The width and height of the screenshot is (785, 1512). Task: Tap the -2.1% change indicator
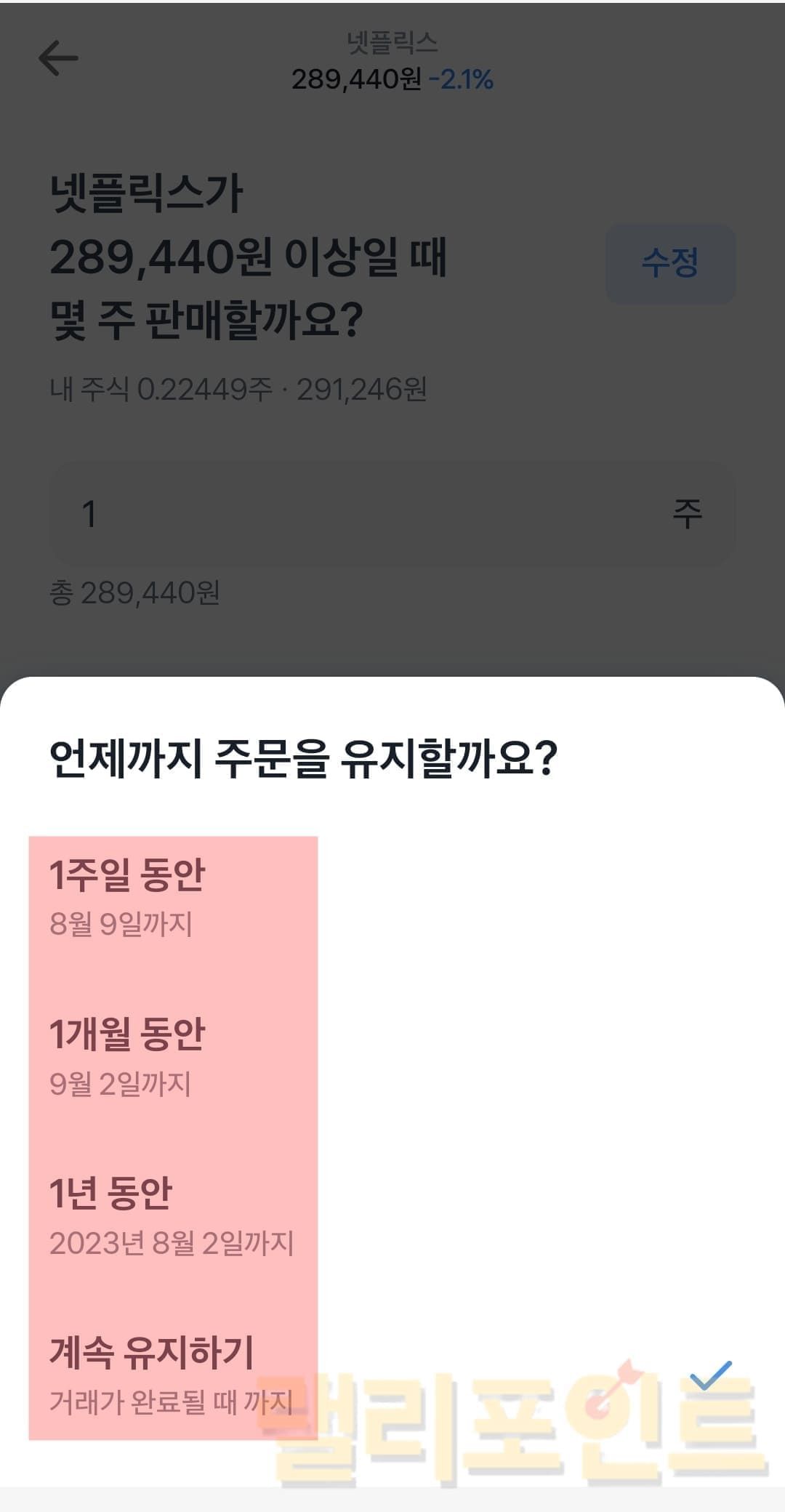(462, 79)
